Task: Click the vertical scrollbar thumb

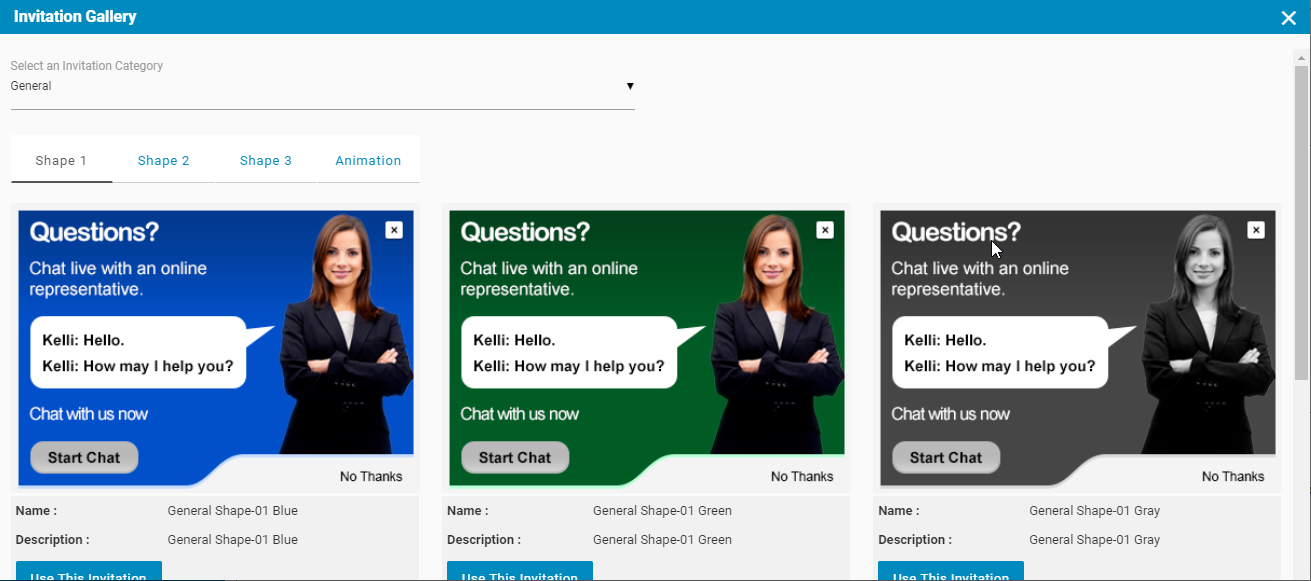Action: [x=1301, y=222]
